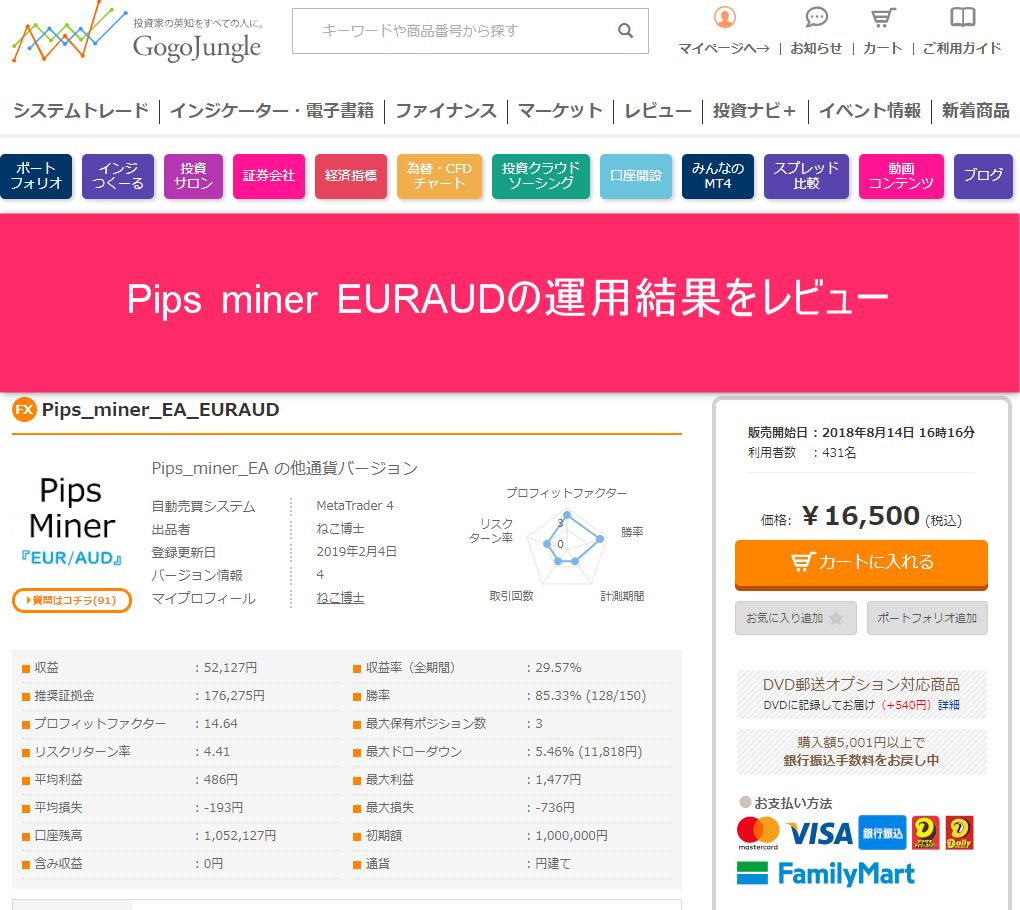Click the Pips Miner EUR/AUD product thumbnail
Viewport: 1020px width, 910px height.
click(72, 520)
